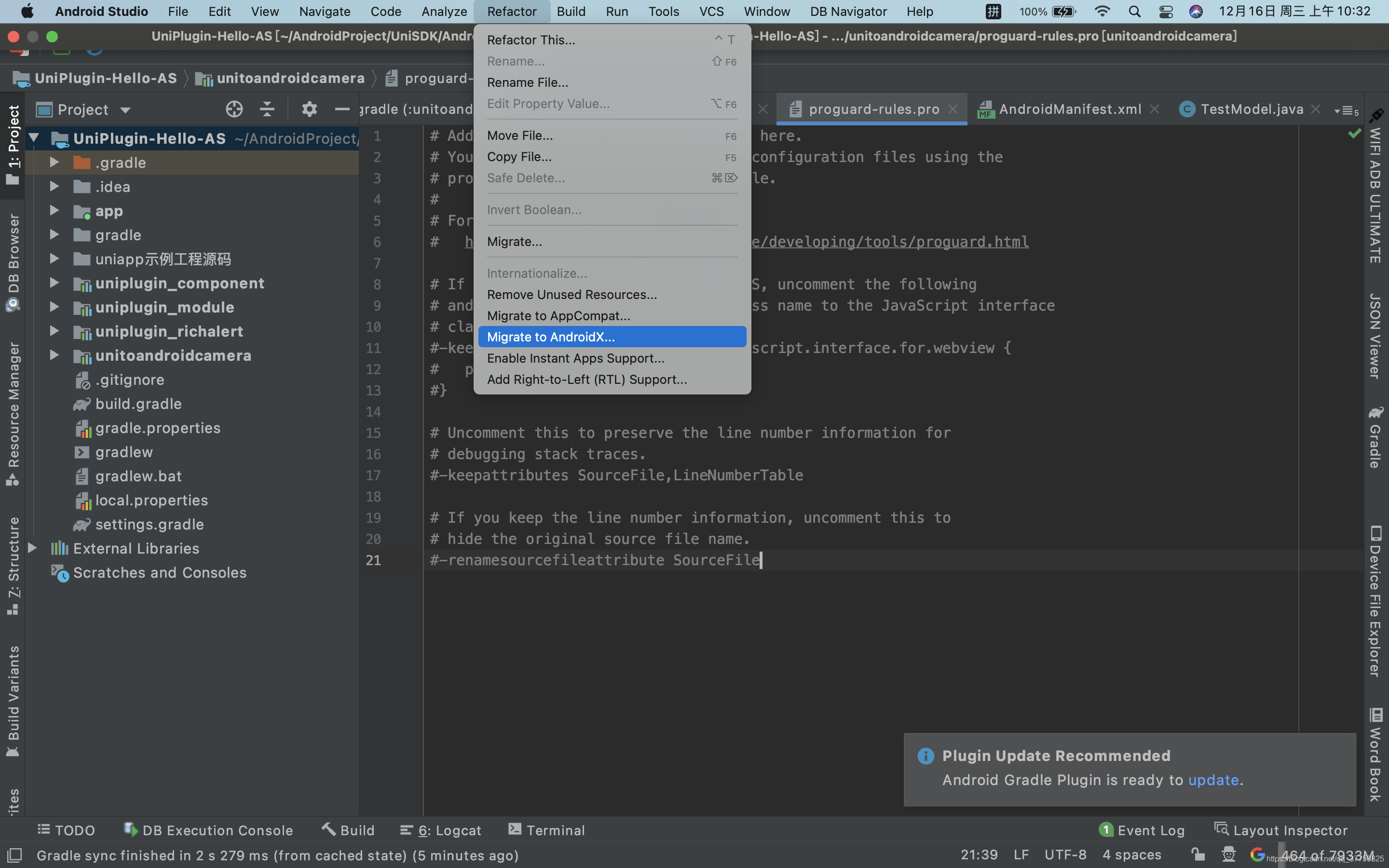Select settings.gradle in project tree
The image size is (1389, 868).
point(149,524)
